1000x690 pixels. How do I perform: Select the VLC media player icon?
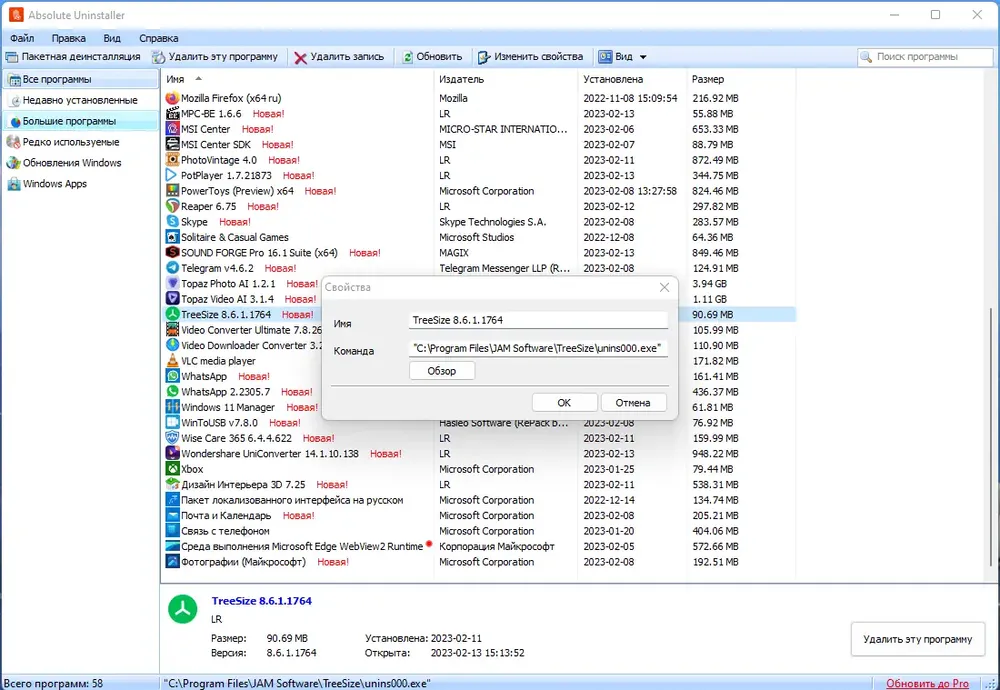[172, 361]
